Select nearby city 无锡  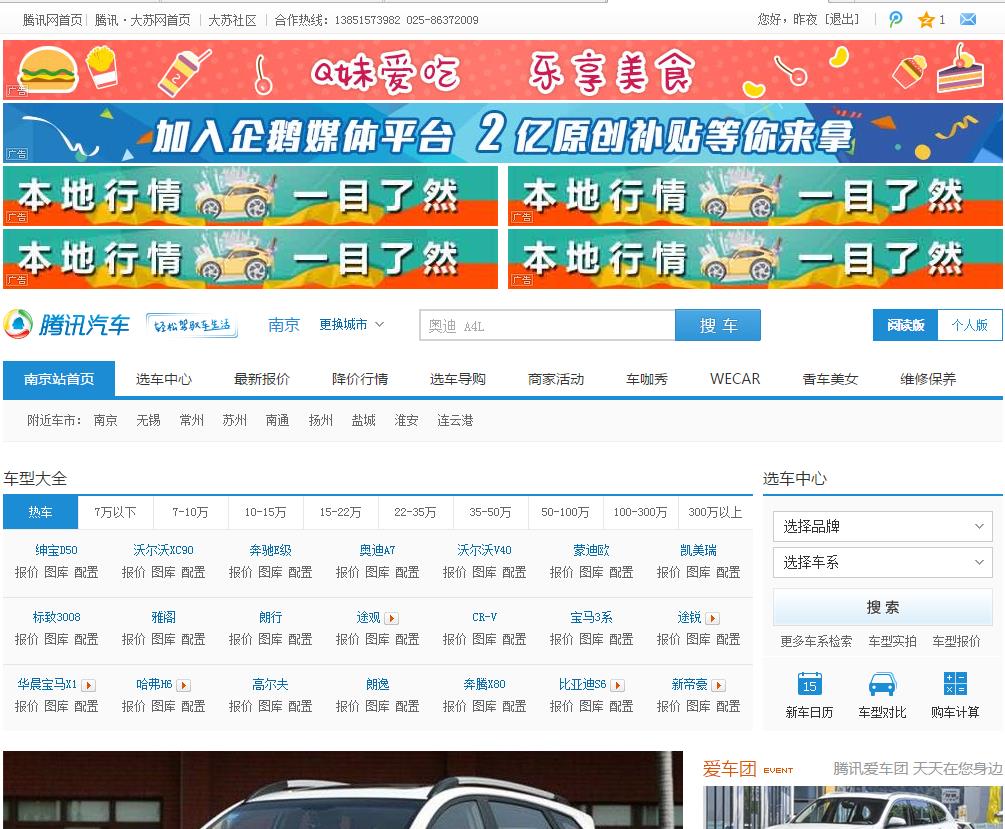coord(148,420)
